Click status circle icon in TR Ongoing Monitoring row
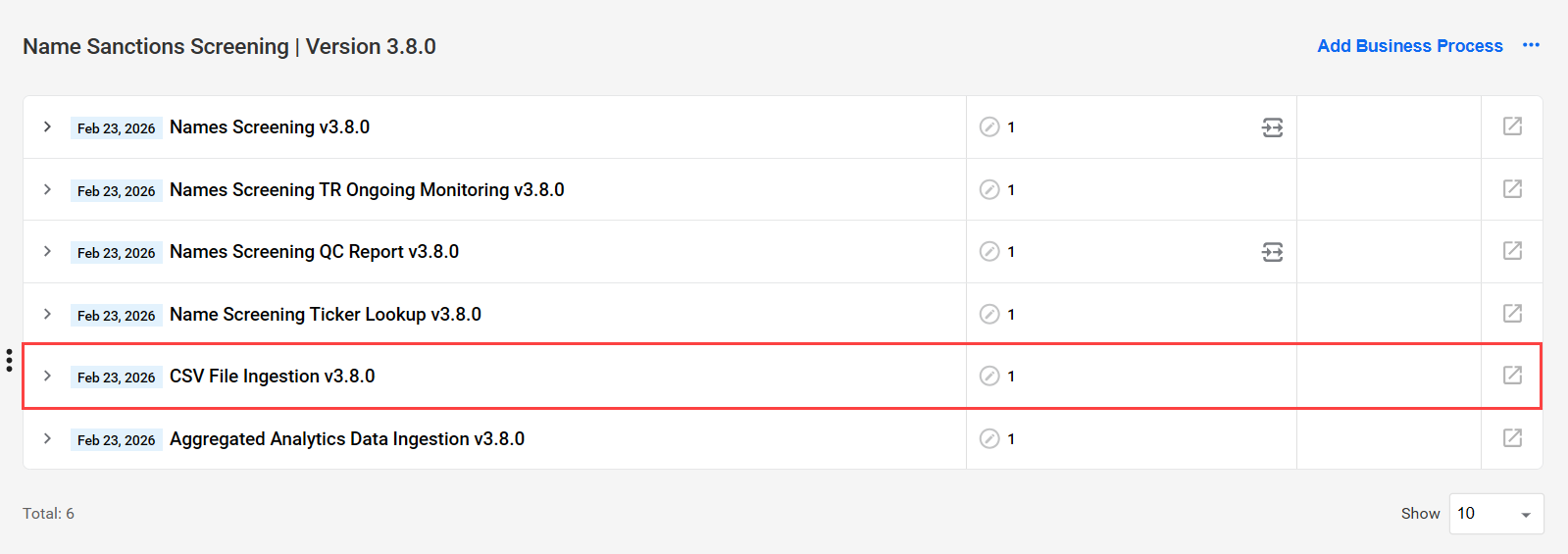The width and height of the screenshot is (1568, 554). [x=989, y=189]
